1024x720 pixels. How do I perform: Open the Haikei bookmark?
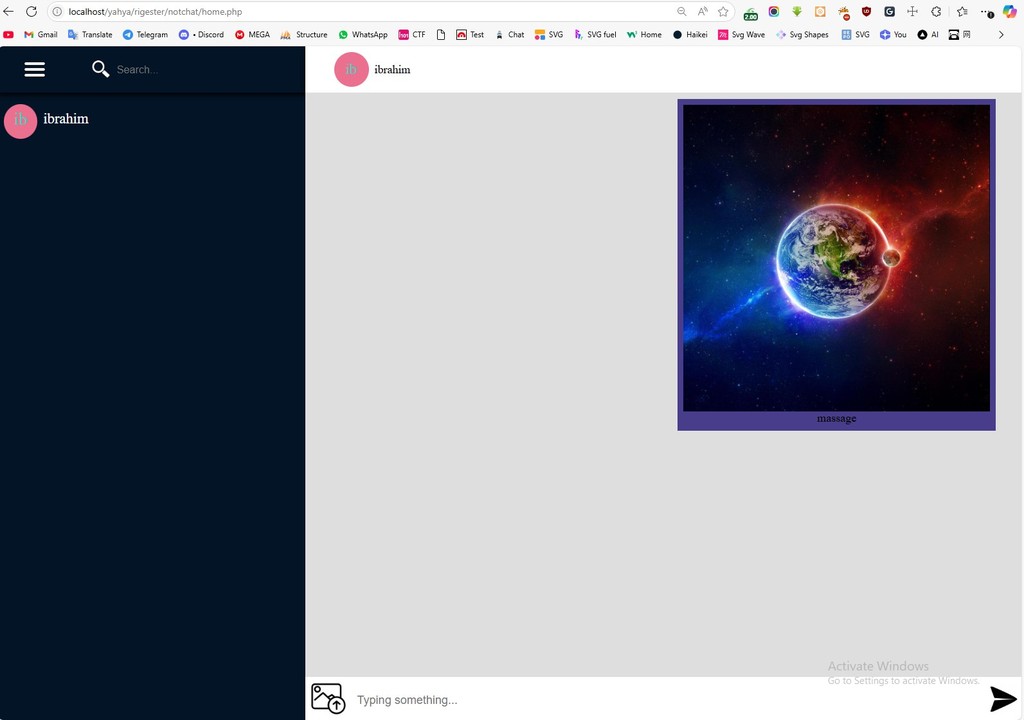pyautogui.click(x=690, y=35)
